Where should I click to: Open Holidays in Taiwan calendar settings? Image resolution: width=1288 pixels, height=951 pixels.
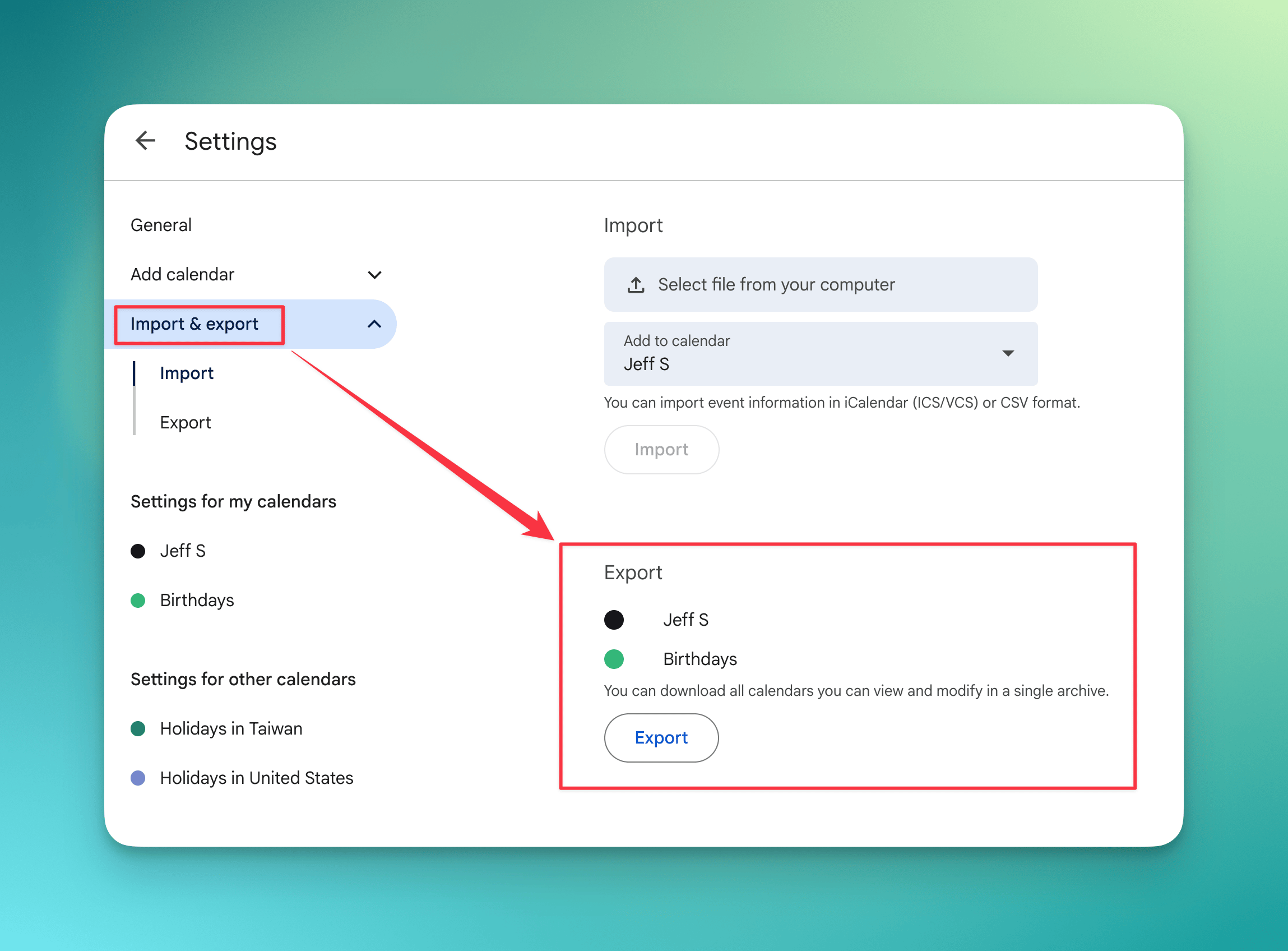pyautogui.click(x=231, y=729)
